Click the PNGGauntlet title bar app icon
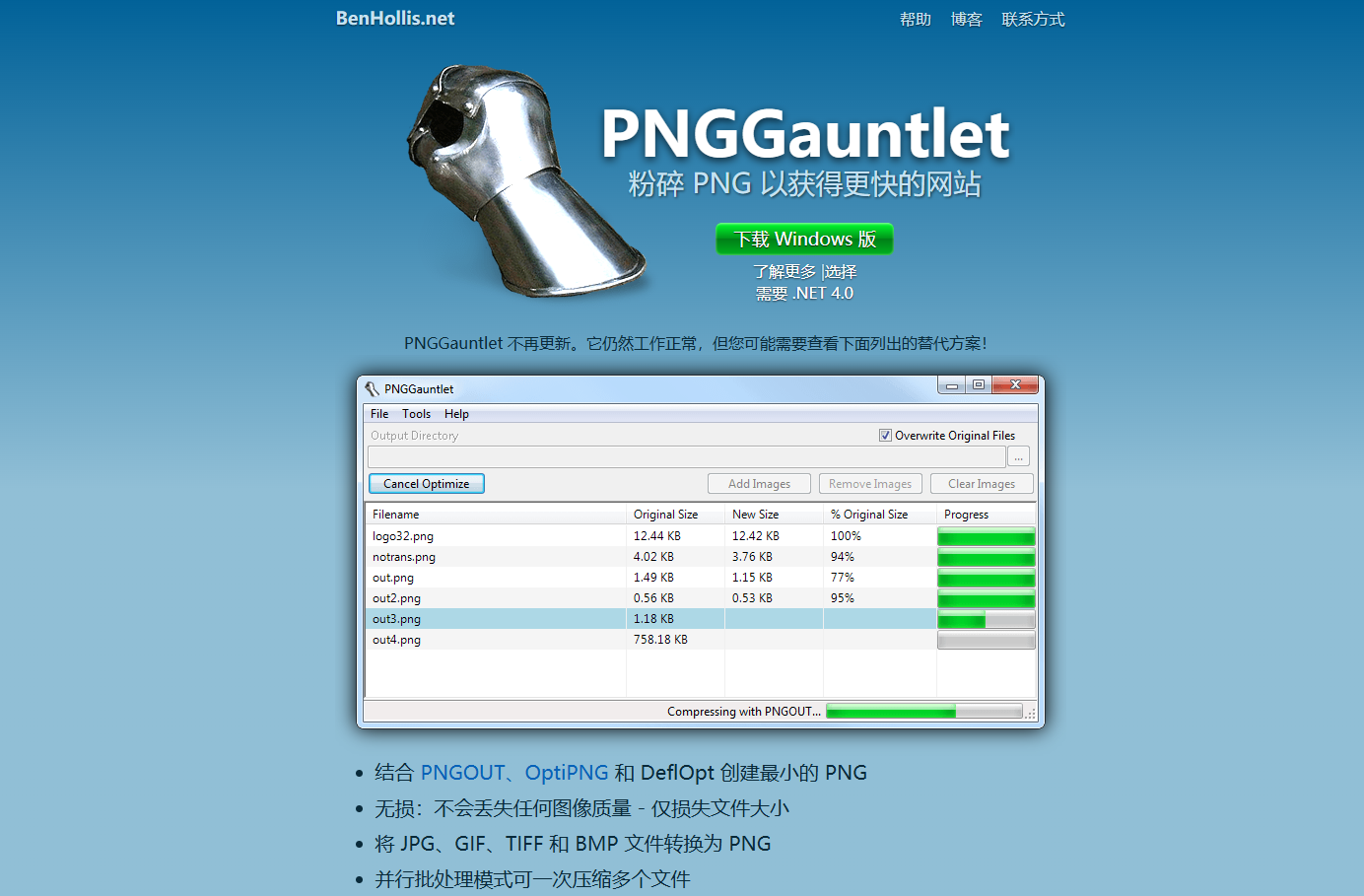Viewport: 1364px width, 896px height. [372, 389]
